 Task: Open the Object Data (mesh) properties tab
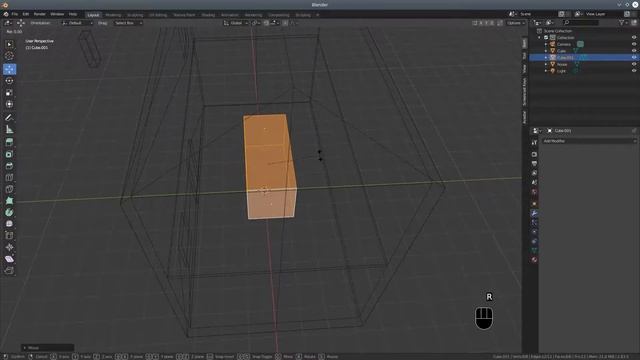[534, 251]
